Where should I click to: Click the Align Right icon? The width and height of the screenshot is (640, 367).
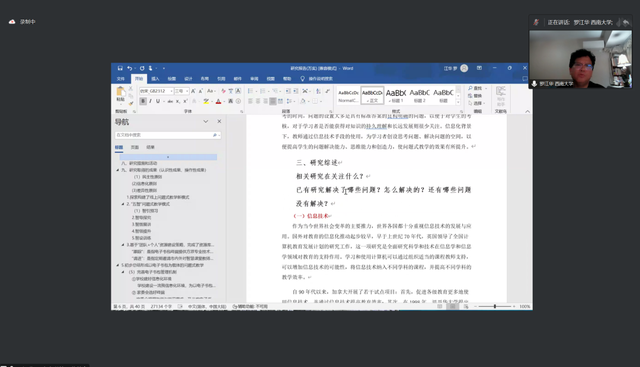(265, 101)
